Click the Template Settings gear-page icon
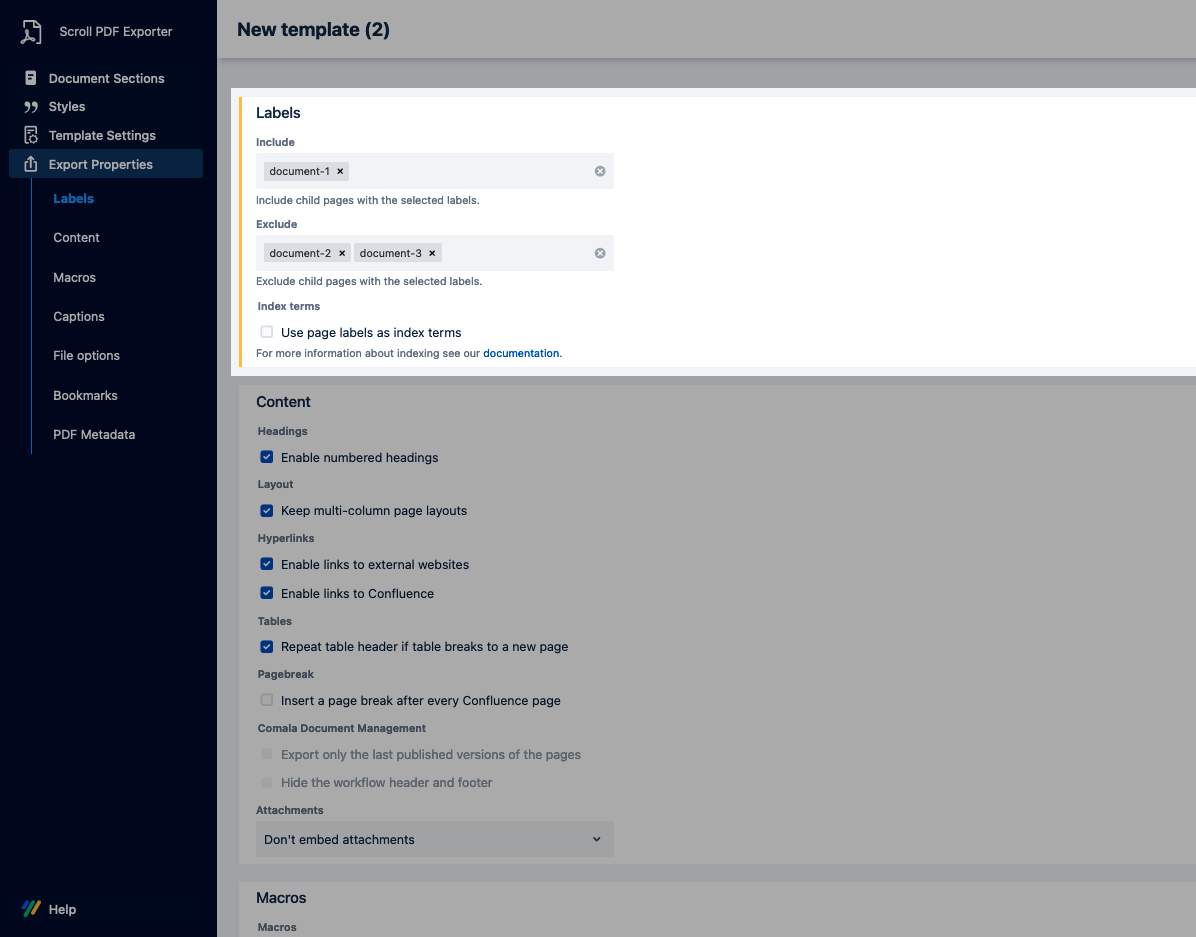 pyautogui.click(x=31, y=135)
